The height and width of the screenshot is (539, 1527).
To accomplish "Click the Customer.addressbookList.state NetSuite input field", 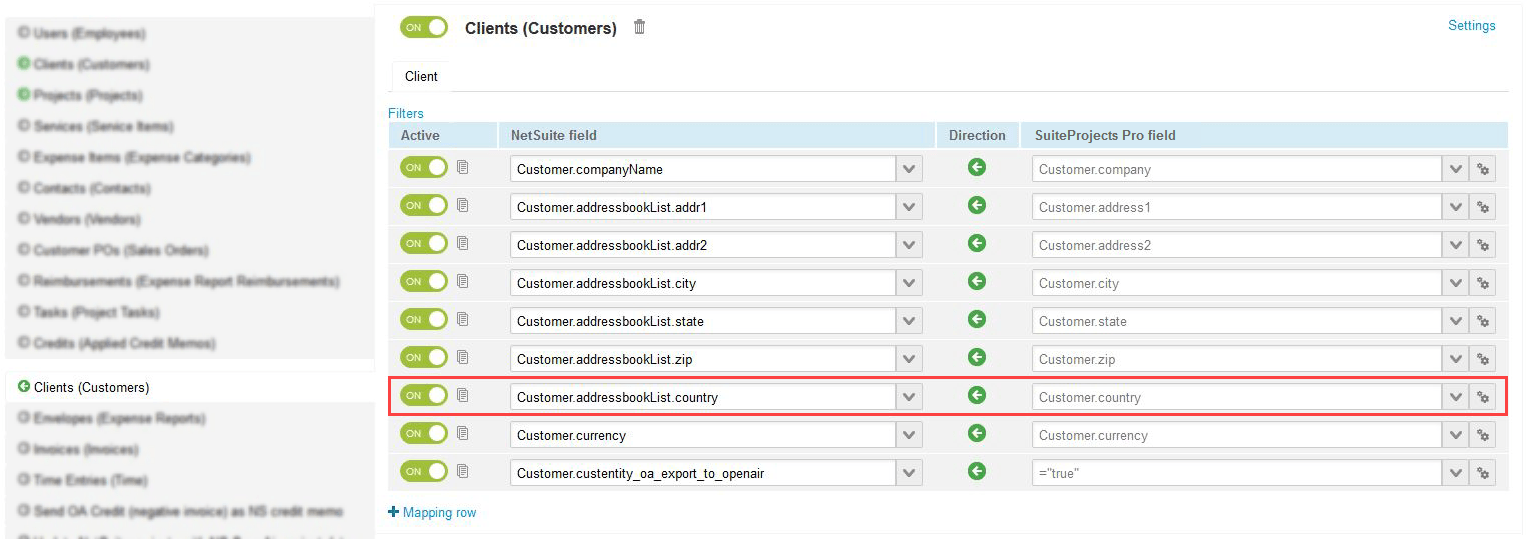I will coord(703,321).
